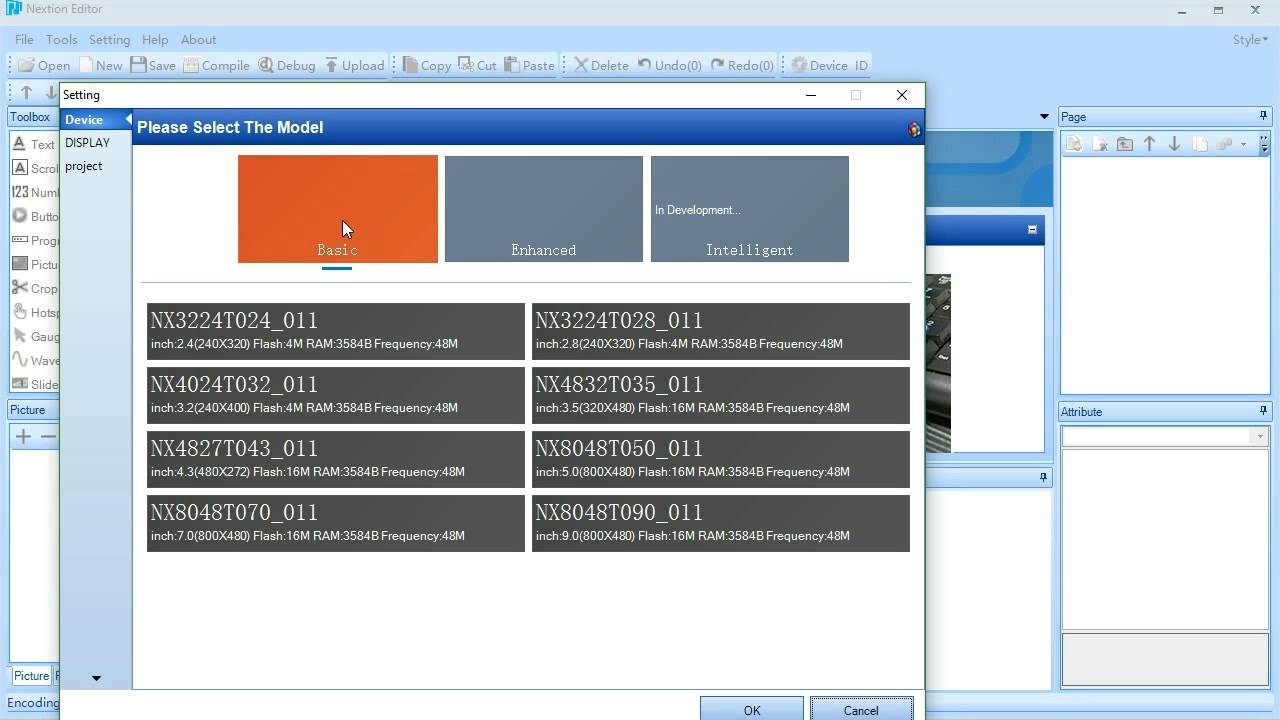
Task: Click Redo(0) in the toolbar
Action: (x=742, y=65)
